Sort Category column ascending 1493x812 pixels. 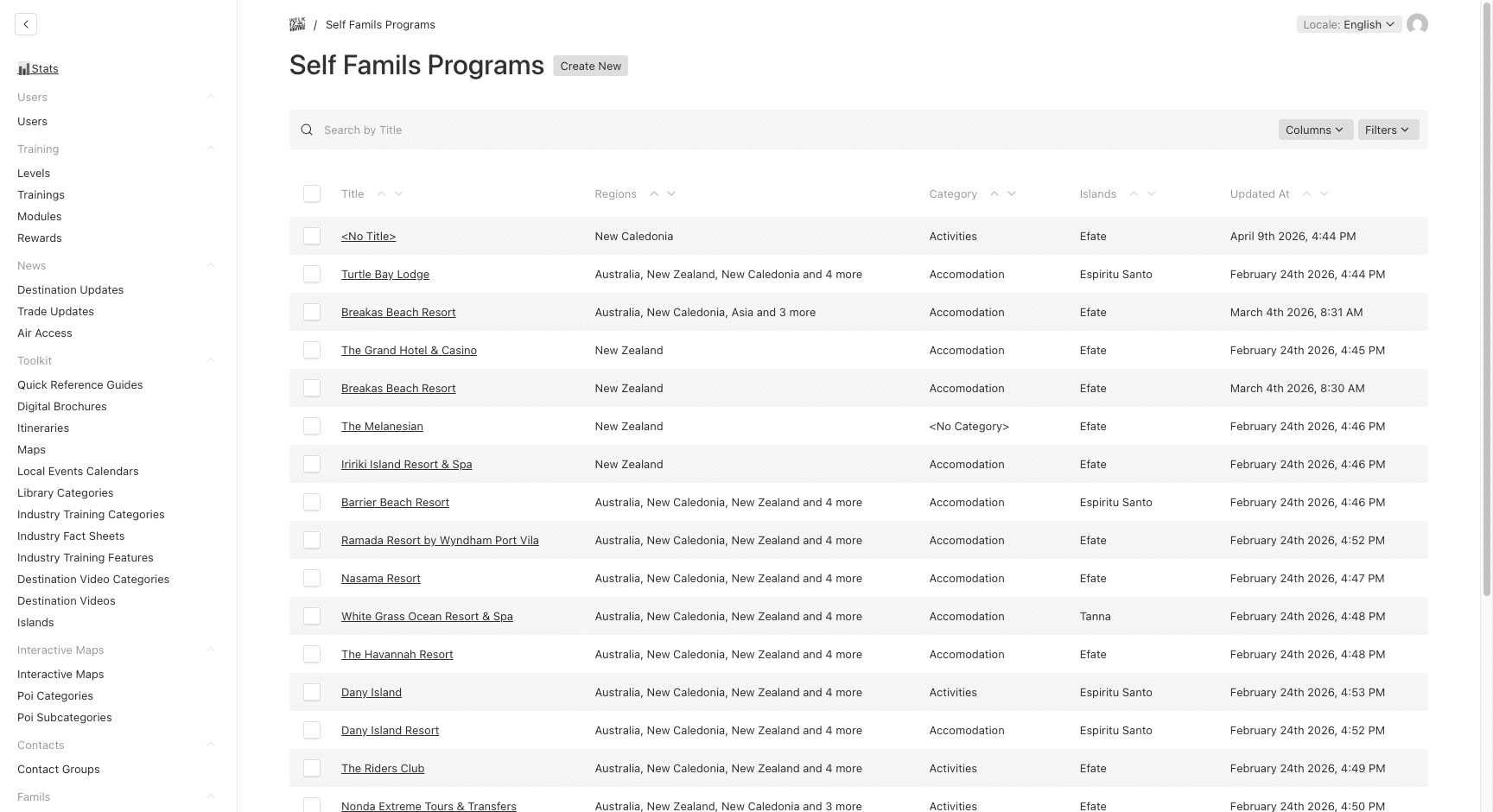(994, 193)
